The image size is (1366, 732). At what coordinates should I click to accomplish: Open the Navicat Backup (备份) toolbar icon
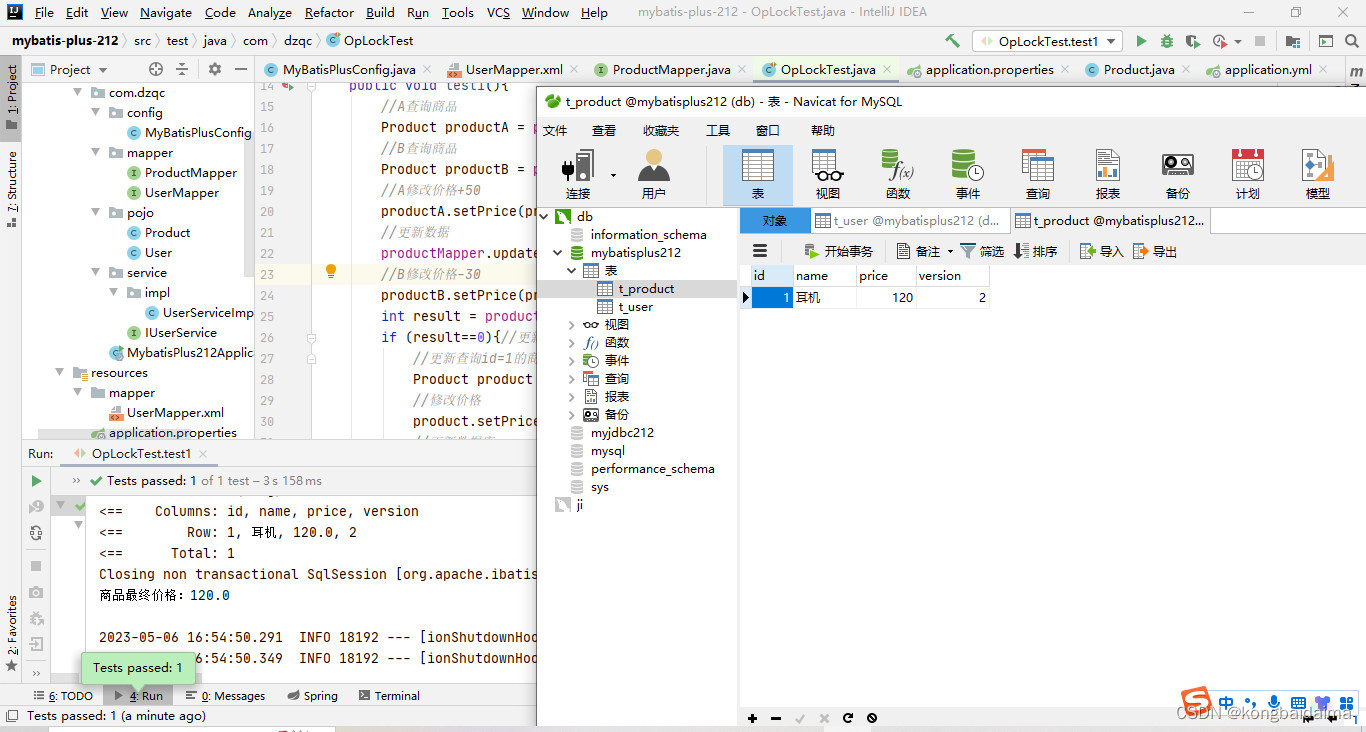[x=1177, y=174]
